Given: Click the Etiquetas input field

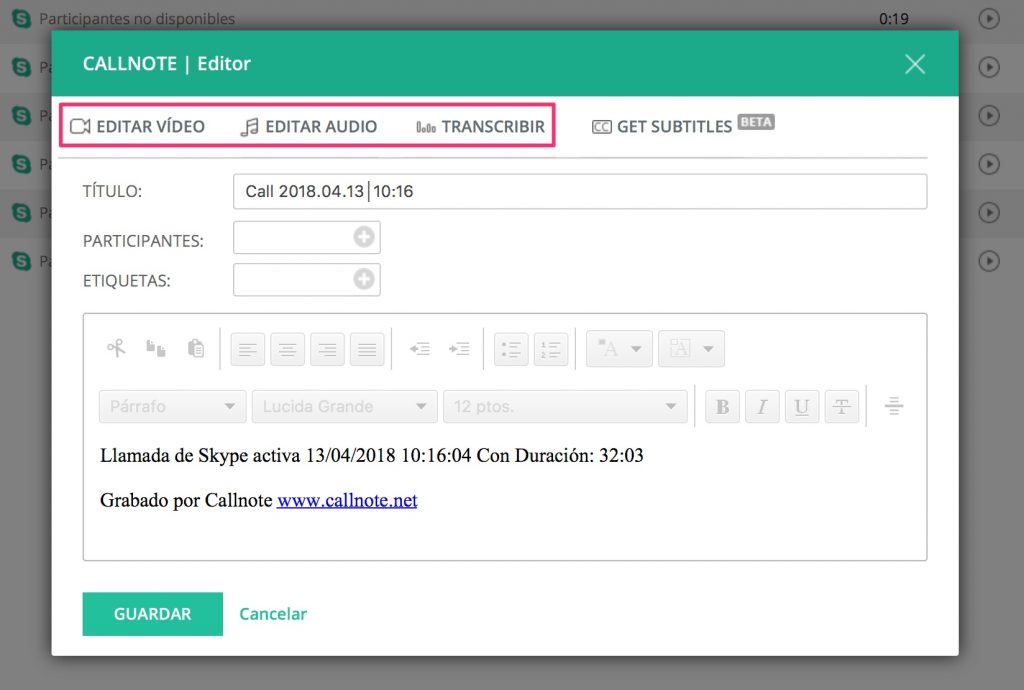Looking at the screenshot, I should click(x=306, y=279).
